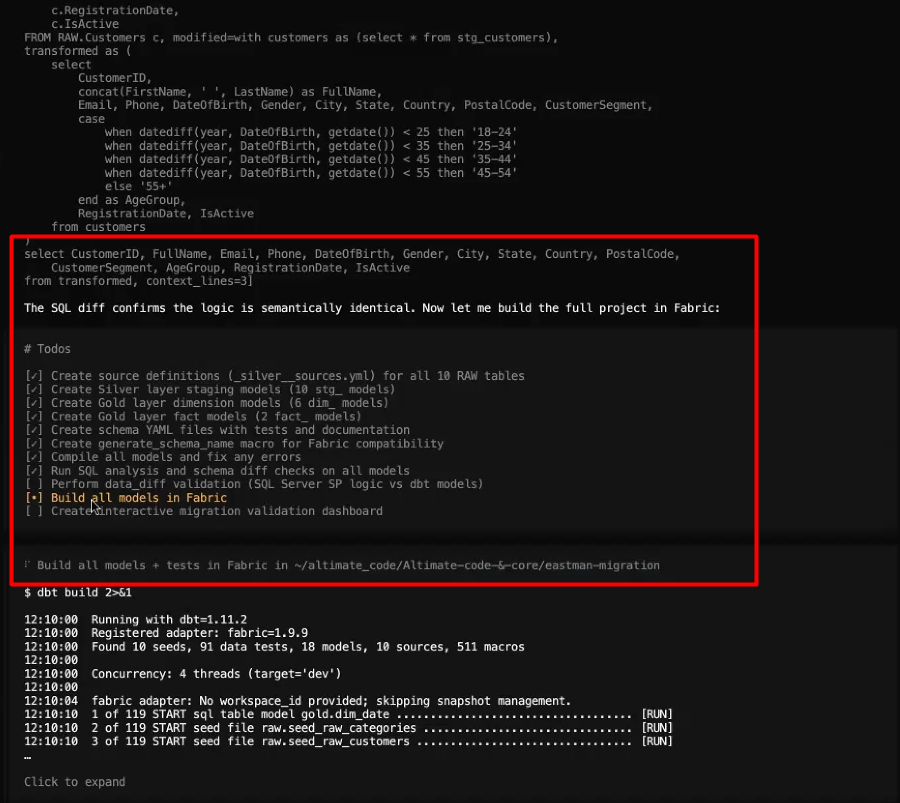The height and width of the screenshot is (803, 900).
Task: Click 'CustomerSegment, AgeGroup, RegistrationDate, IsActive' line
Action: click(x=230, y=268)
